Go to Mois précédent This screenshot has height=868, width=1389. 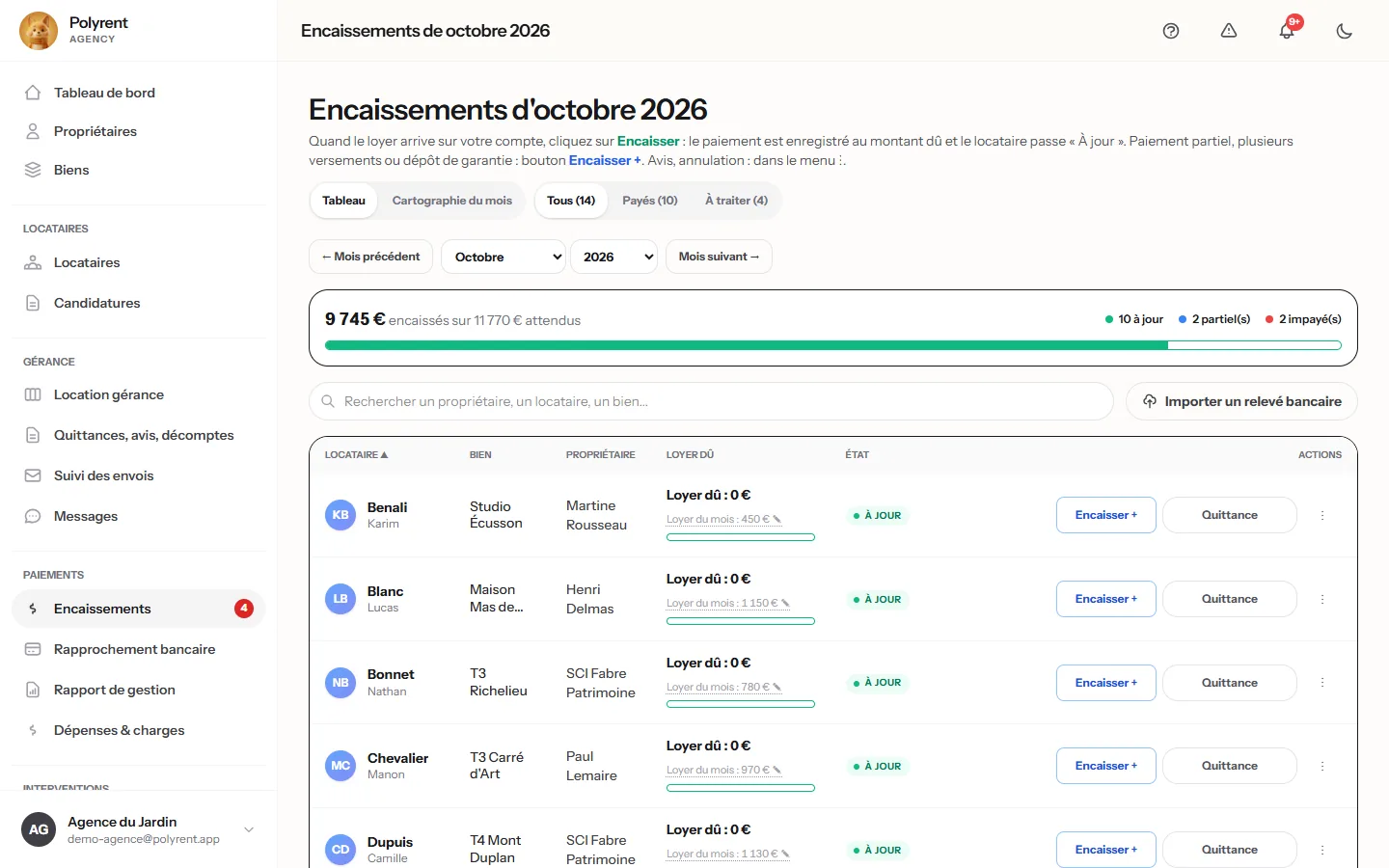(x=370, y=257)
